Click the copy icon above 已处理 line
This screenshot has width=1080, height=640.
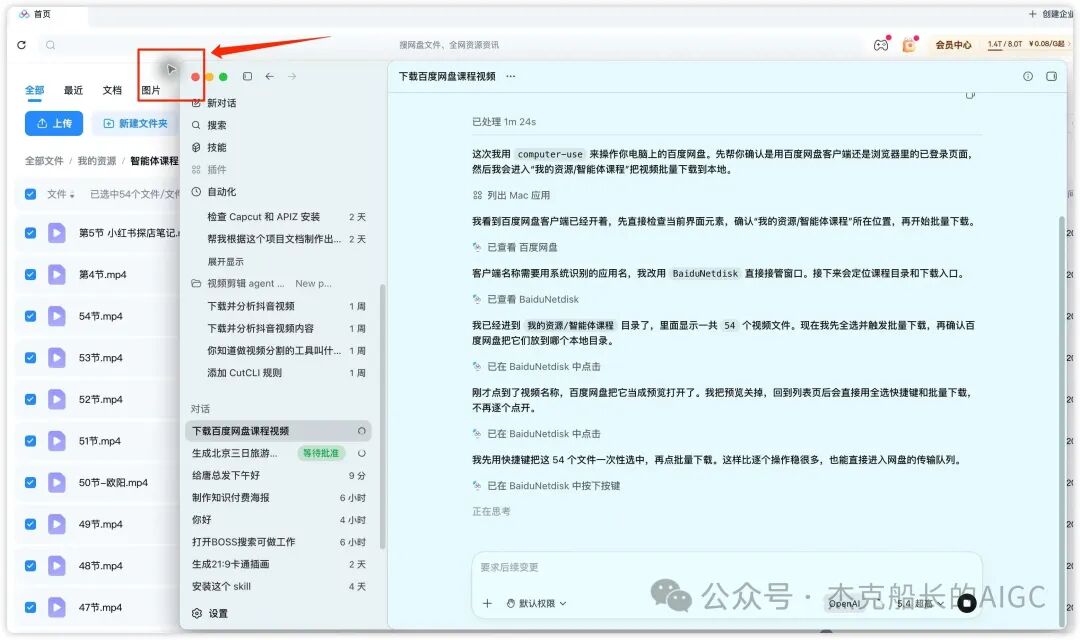(970, 95)
